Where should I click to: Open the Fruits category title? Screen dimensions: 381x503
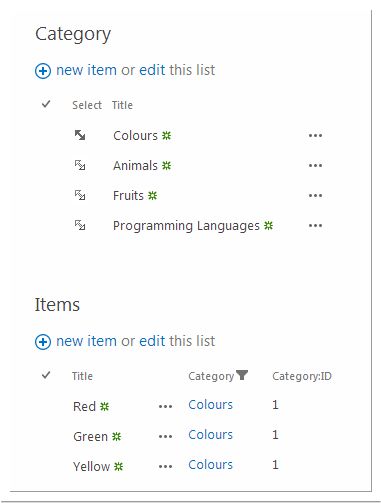coord(128,195)
